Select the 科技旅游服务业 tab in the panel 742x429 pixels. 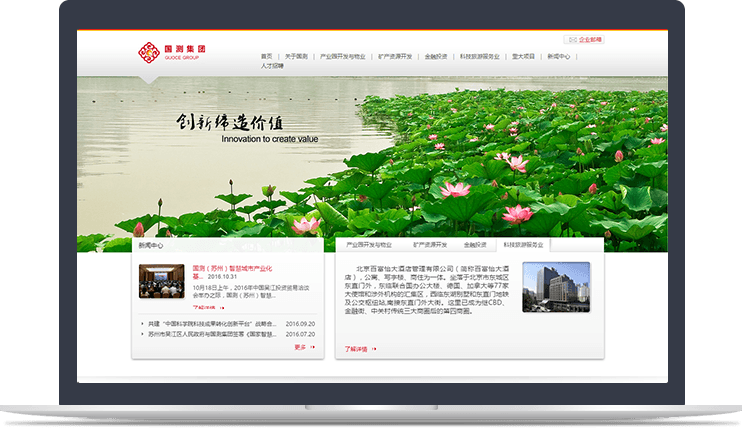(x=523, y=245)
